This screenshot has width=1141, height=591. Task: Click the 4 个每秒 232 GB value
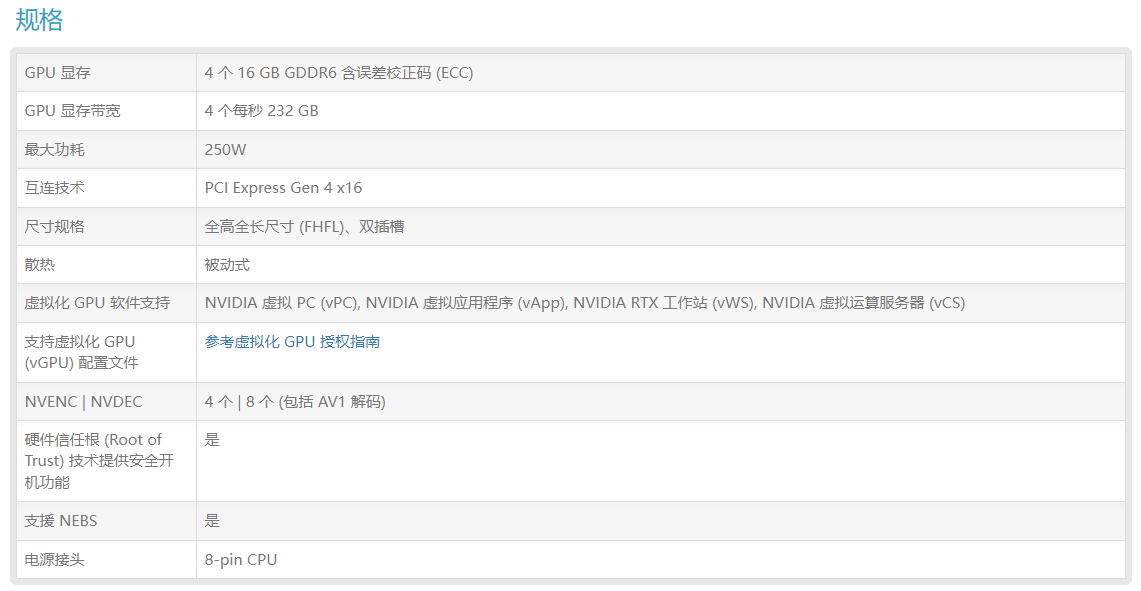pos(261,111)
